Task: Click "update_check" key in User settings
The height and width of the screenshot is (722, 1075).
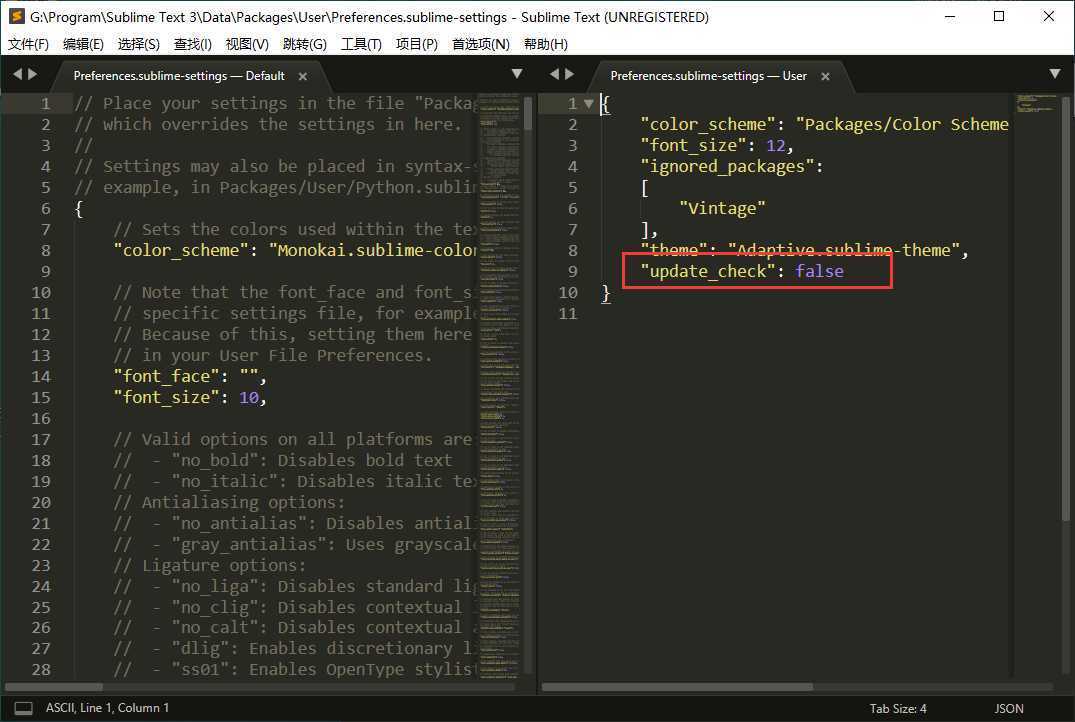Action: (x=708, y=272)
